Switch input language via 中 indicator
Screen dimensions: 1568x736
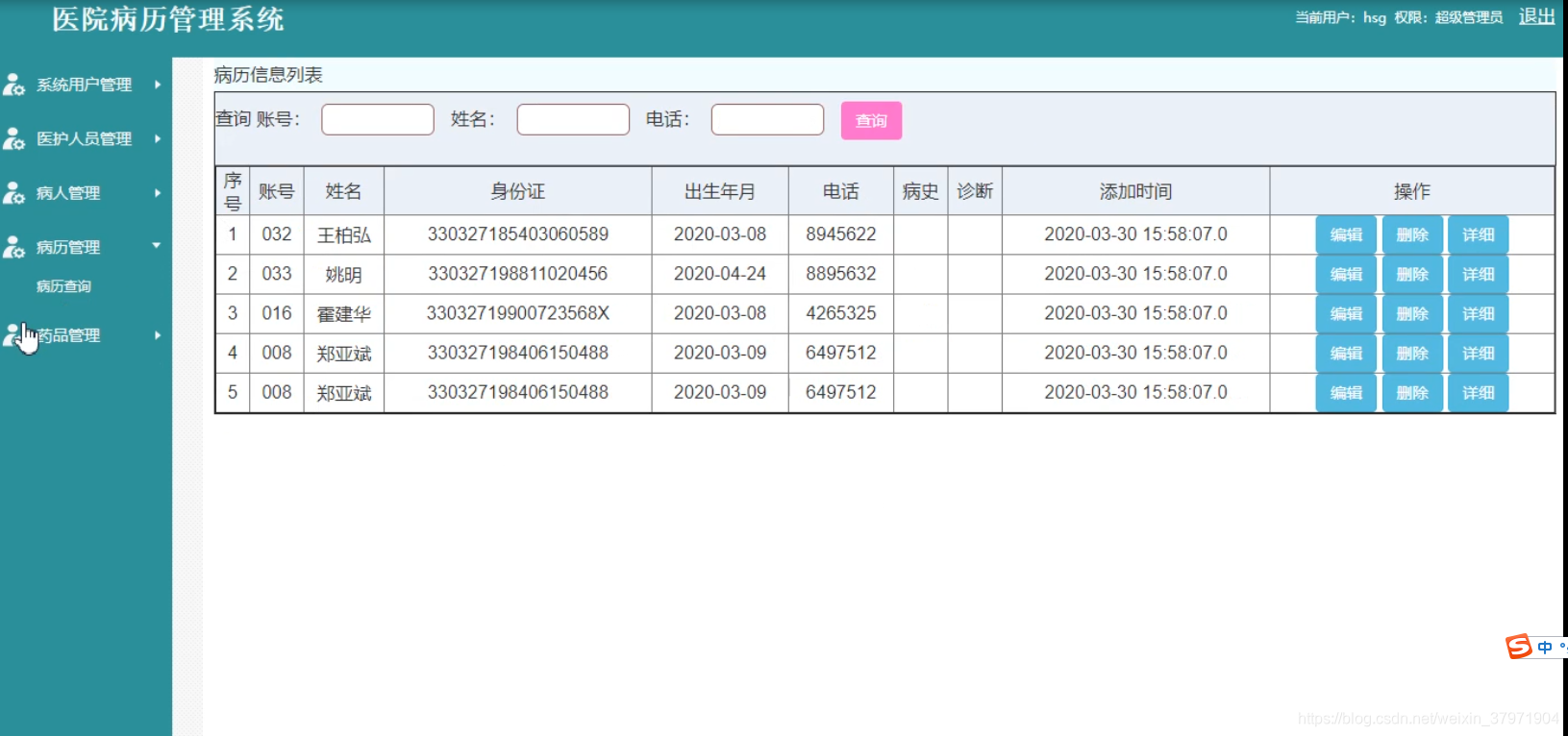click(x=1545, y=648)
